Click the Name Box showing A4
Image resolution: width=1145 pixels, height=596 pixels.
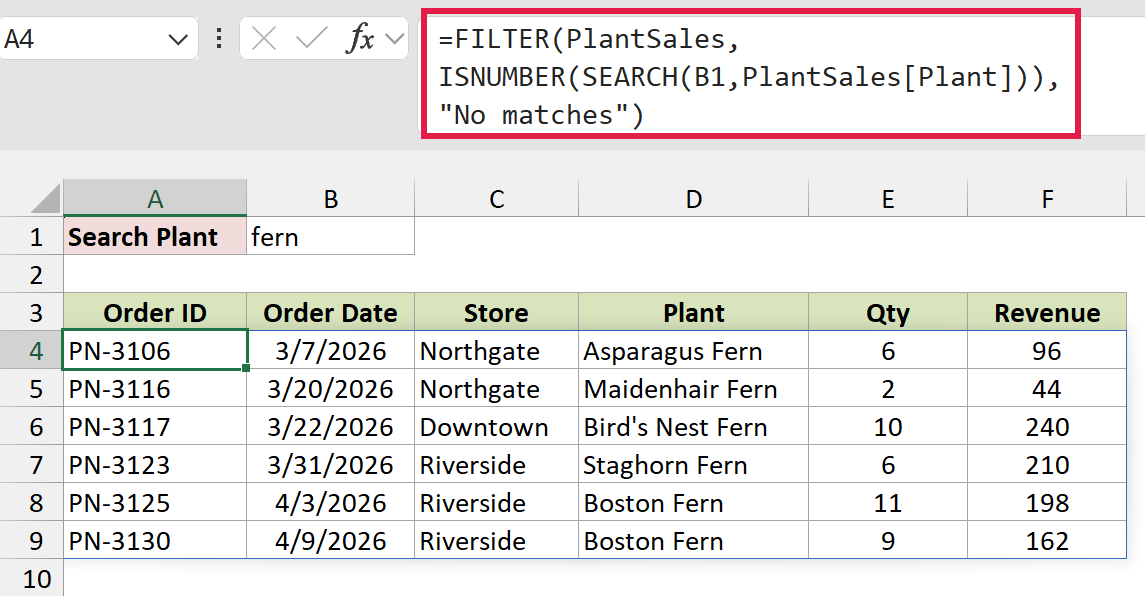click(98, 38)
